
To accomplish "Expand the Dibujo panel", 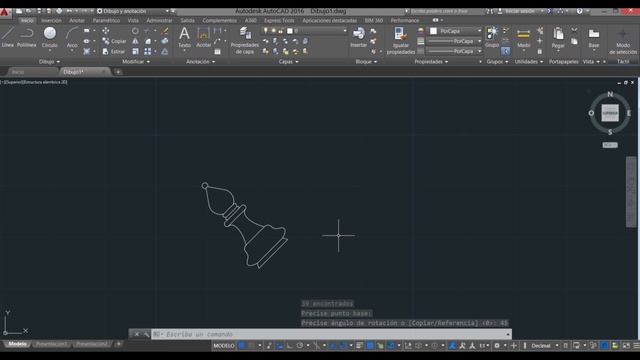I will click(49, 62).
